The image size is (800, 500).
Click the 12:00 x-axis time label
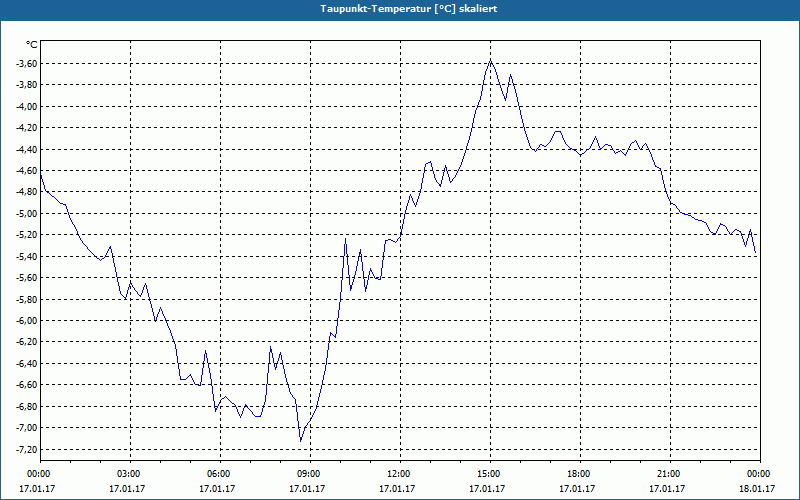pyautogui.click(x=397, y=474)
